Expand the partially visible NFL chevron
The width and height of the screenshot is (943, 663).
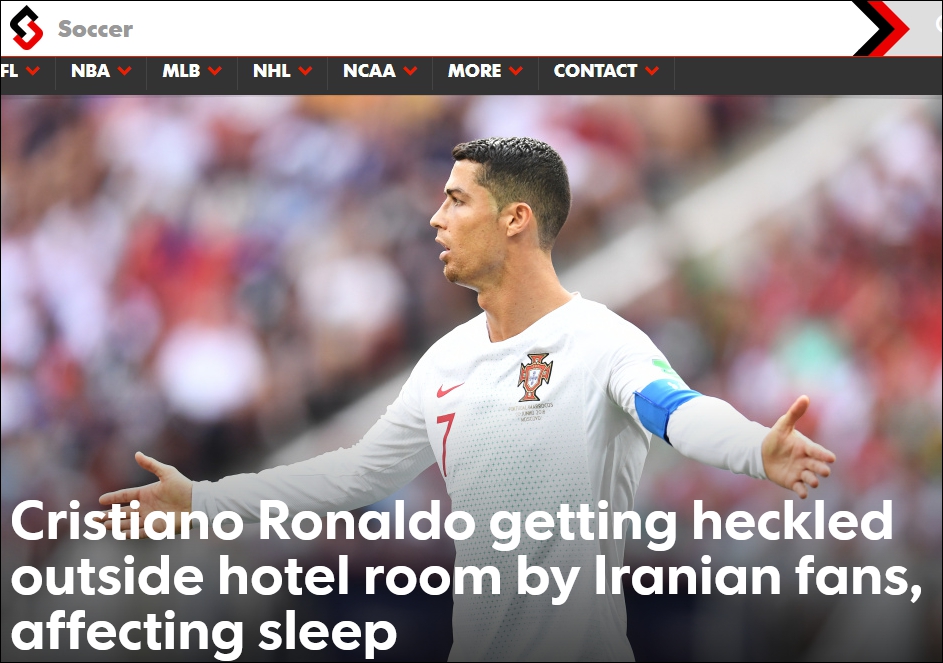(33, 71)
